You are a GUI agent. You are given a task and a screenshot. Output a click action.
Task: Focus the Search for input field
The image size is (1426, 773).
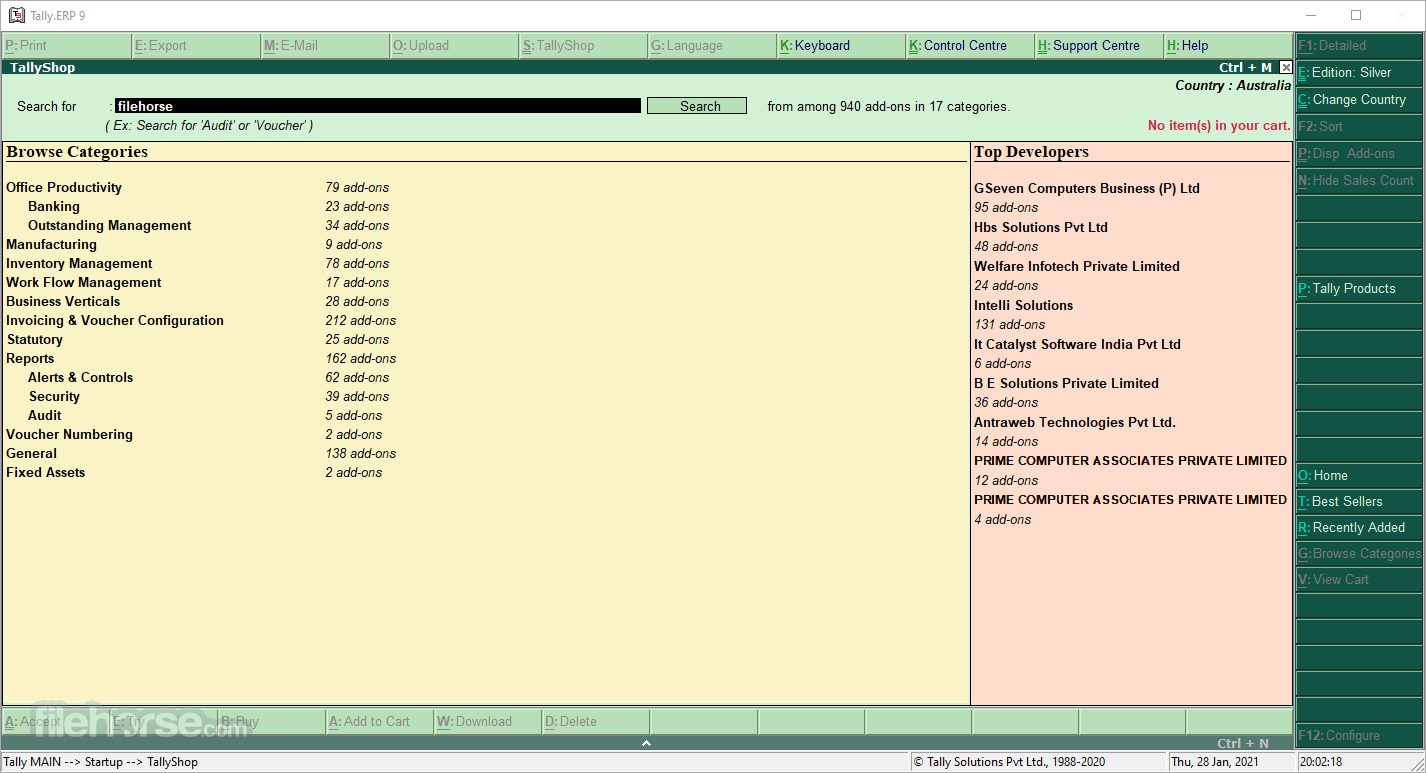[x=378, y=106]
